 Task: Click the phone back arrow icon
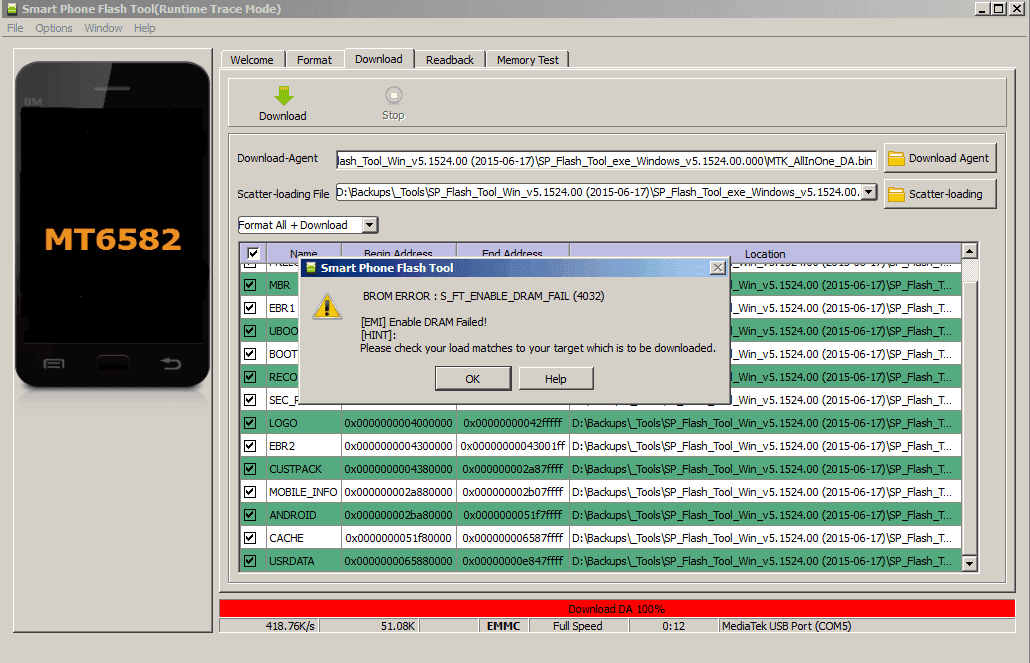point(171,363)
